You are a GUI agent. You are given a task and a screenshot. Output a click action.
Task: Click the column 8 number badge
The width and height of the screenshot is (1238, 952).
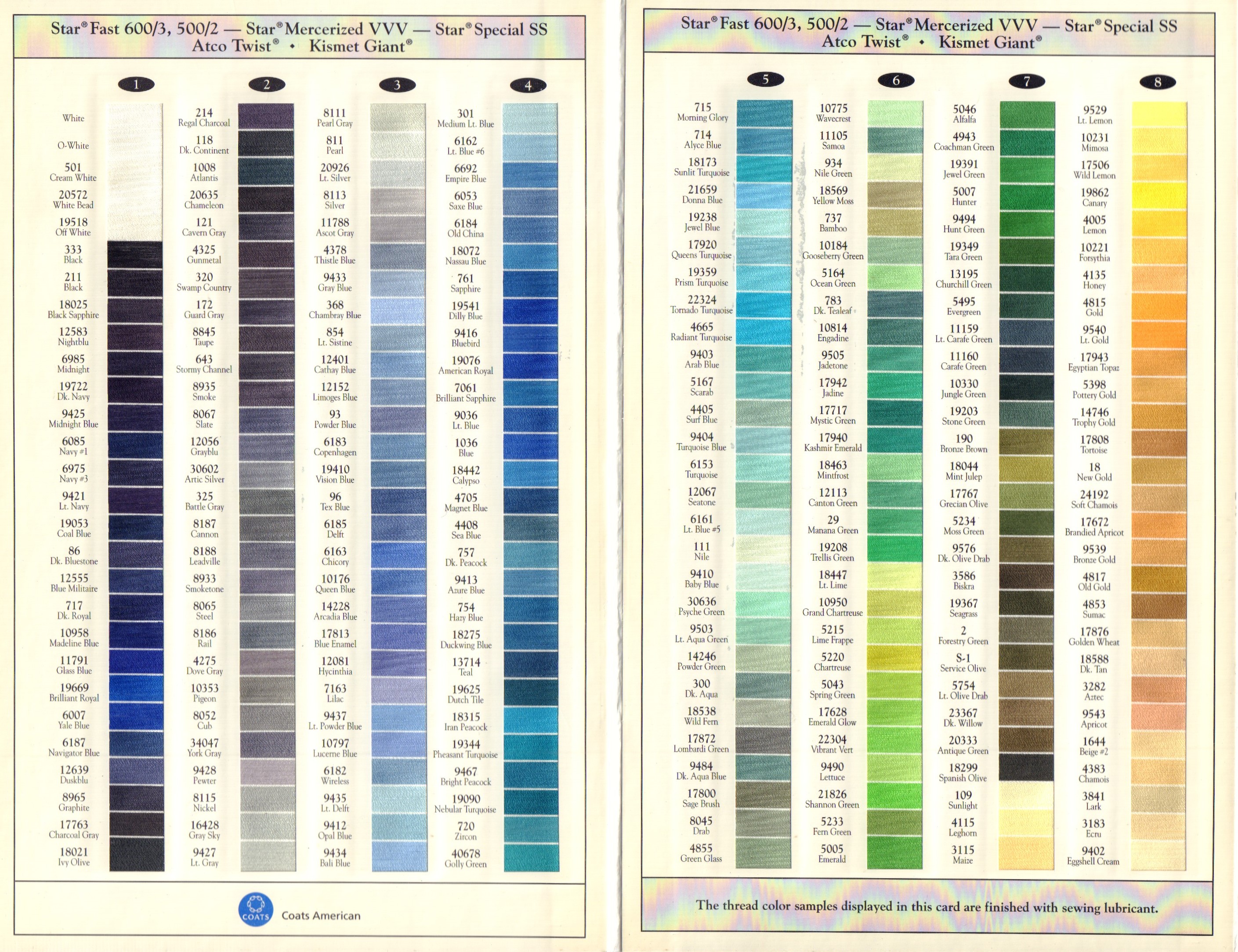[1158, 83]
